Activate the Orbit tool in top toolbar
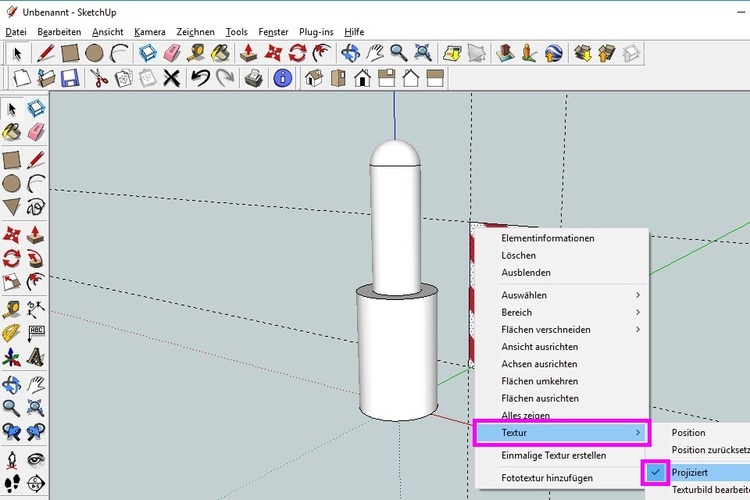Image resolution: width=750 pixels, height=500 pixels. 350,53
